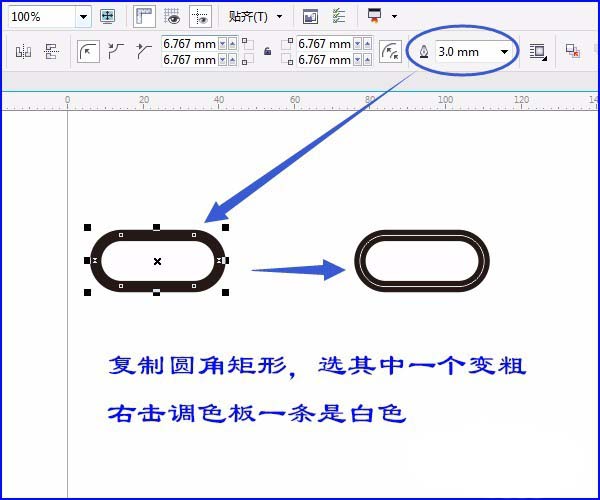600x500 pixels.
Task: Click the text 复制圆角矩形
Action: point(197,366)
